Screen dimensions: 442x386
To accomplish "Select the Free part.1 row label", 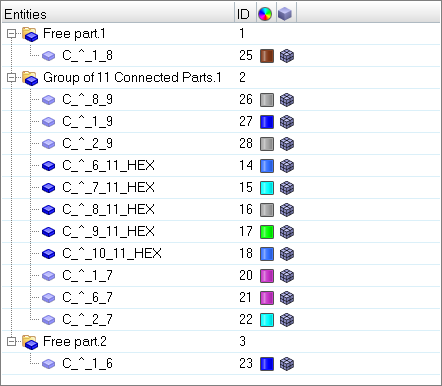I will point(74,34).
